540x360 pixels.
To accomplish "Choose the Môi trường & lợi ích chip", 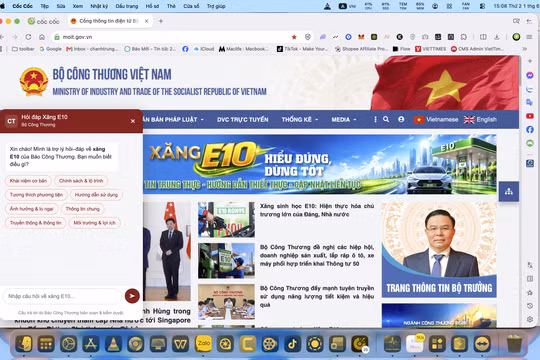I will [94, 223].
